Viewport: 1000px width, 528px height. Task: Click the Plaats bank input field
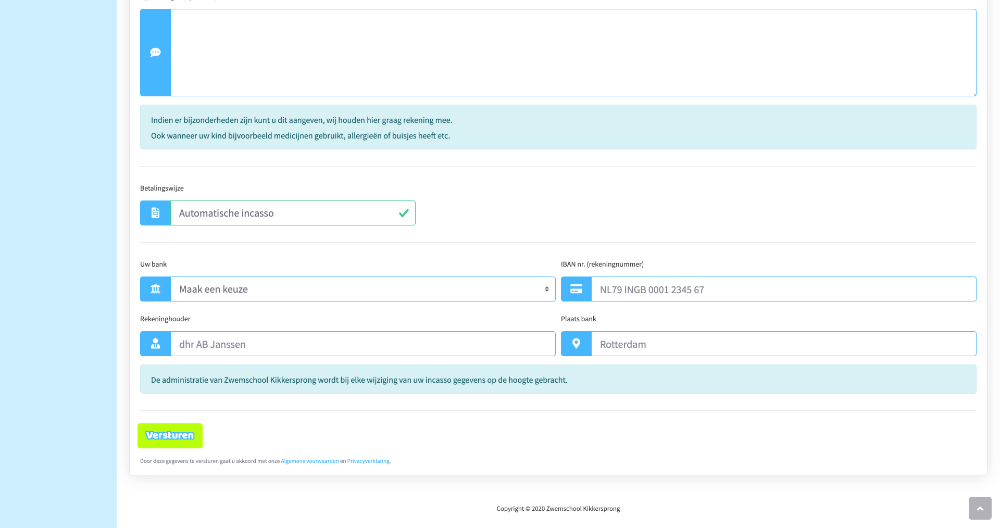780,344
